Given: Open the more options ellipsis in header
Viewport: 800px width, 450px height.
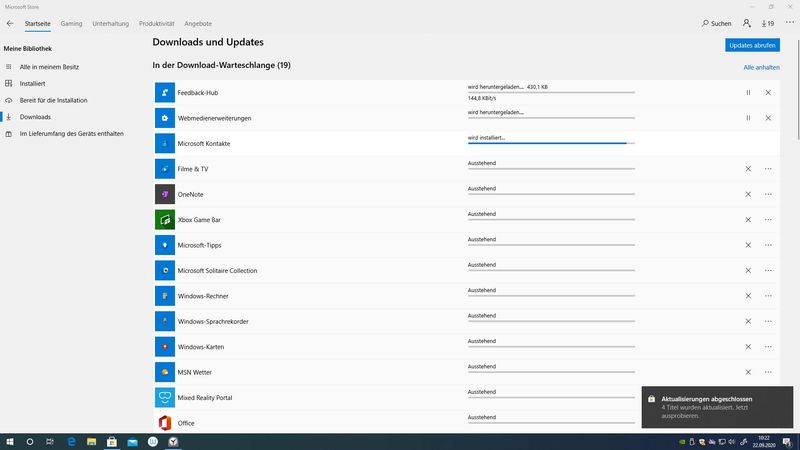Looking at the screenshot, I should point(790,22).
